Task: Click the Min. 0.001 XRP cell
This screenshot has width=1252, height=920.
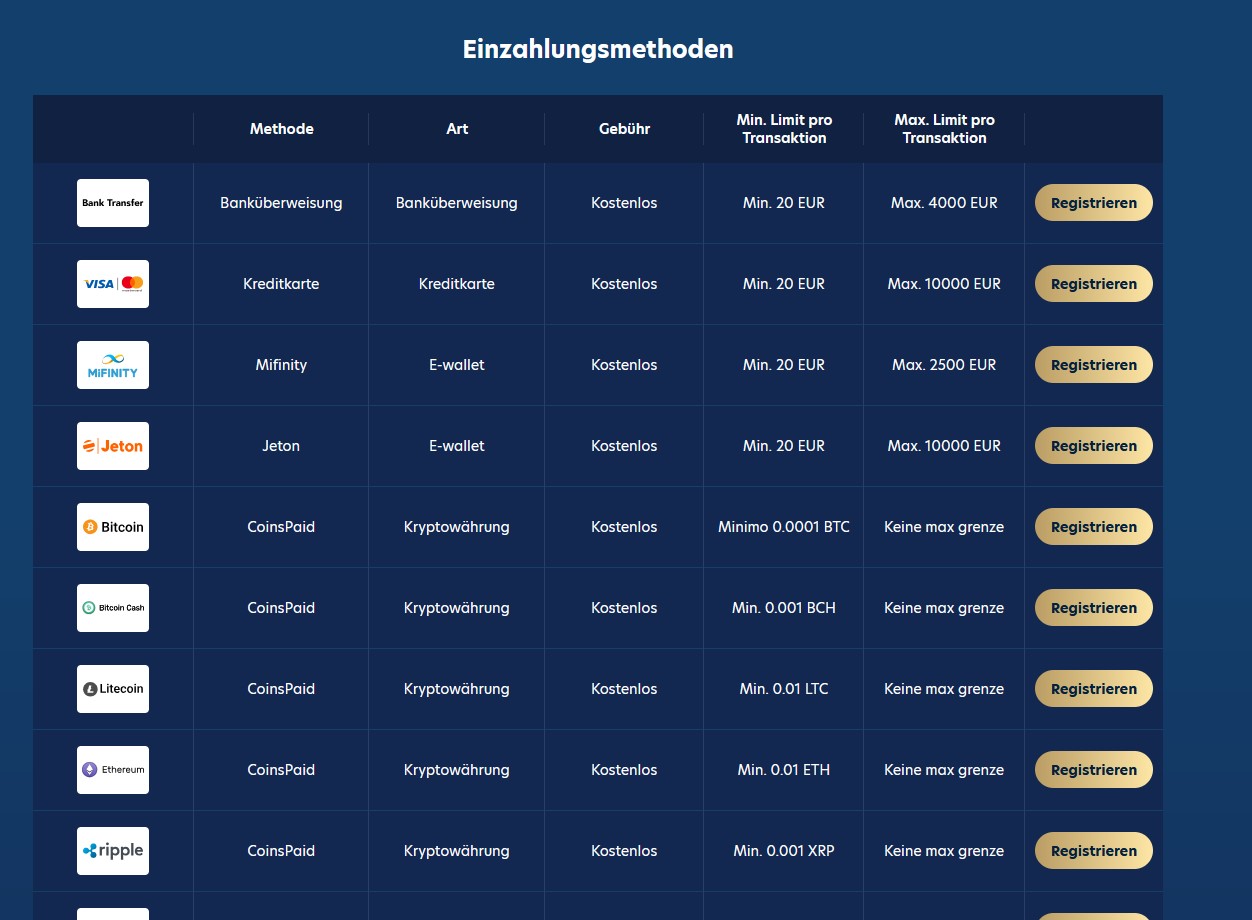Action: pyautogui.click(x=784, y=851)
